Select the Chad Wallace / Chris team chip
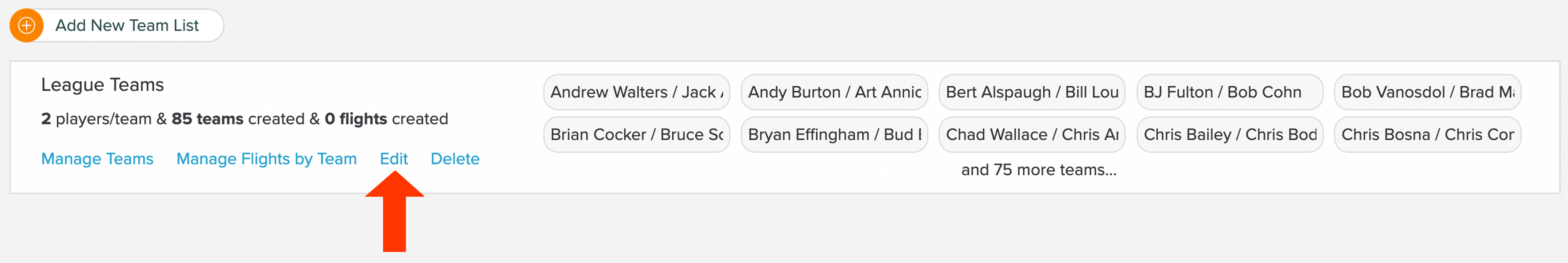1568x263 pixels. point(1032,134)
